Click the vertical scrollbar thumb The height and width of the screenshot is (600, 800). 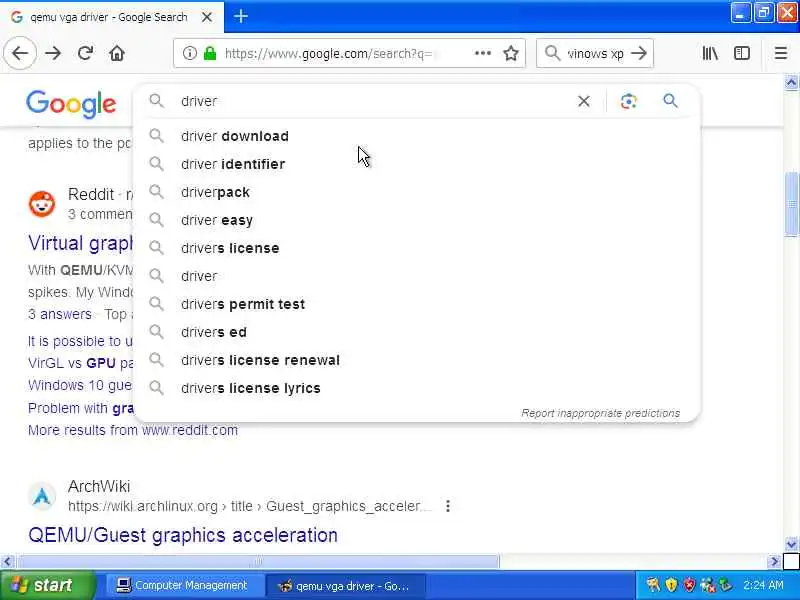pos(791,205)
